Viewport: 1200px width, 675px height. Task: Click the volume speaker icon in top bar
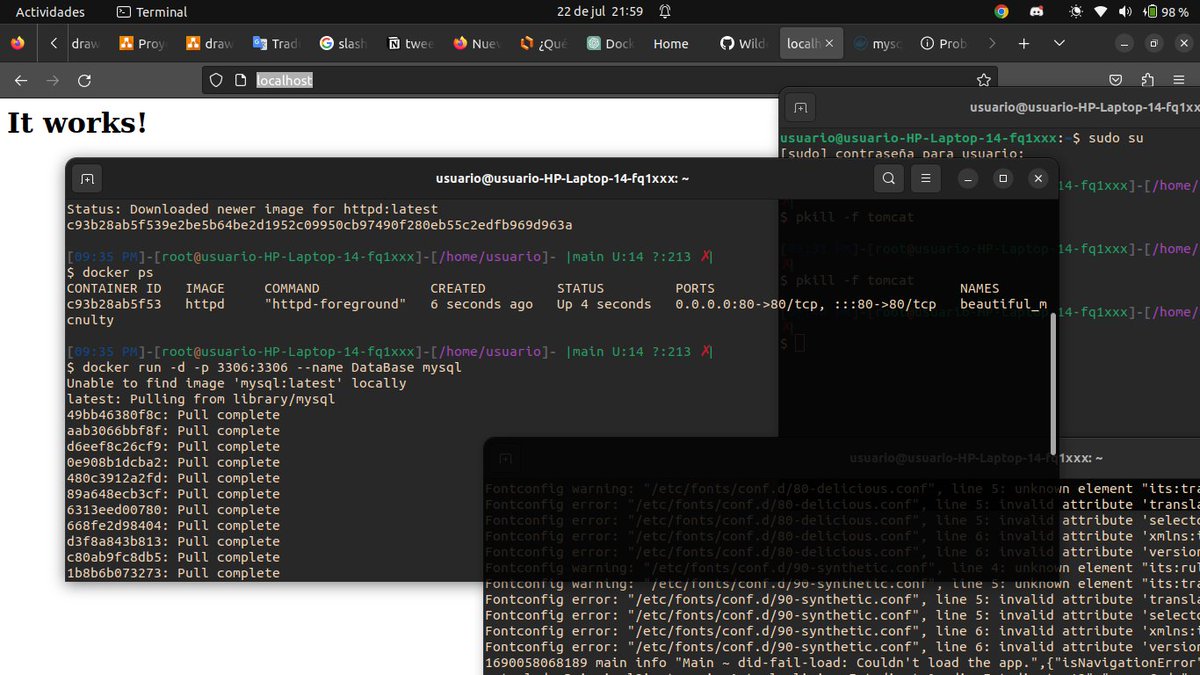coord(1125,12)
